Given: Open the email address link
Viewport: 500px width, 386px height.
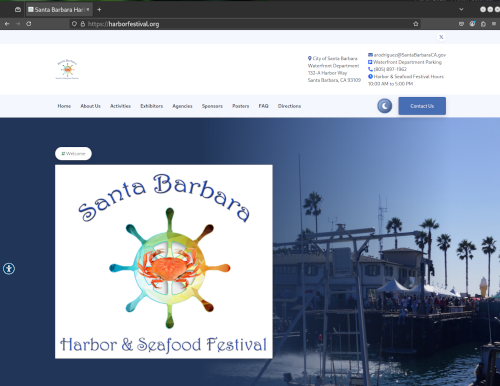Looking at the screenshot, I should click(x=410, y=55).
